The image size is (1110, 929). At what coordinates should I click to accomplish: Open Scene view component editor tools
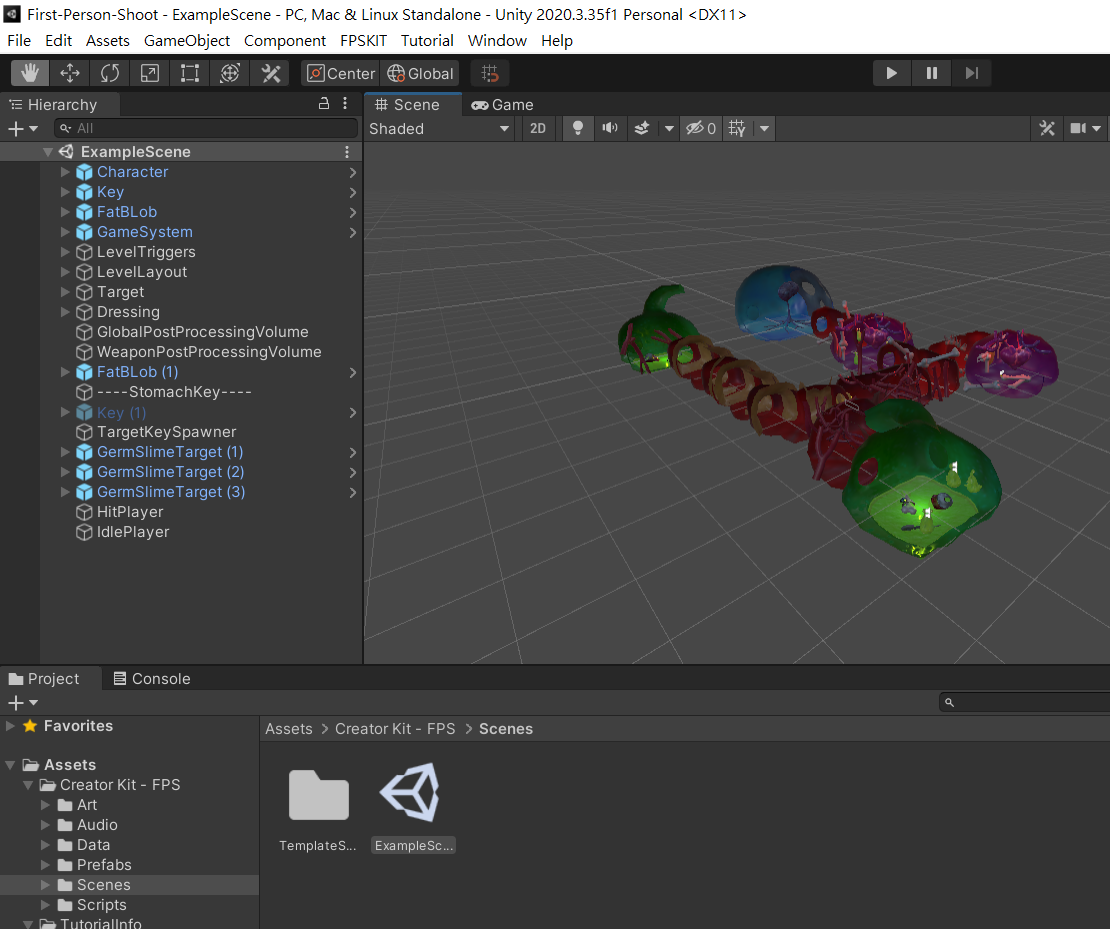[1047, 128]
